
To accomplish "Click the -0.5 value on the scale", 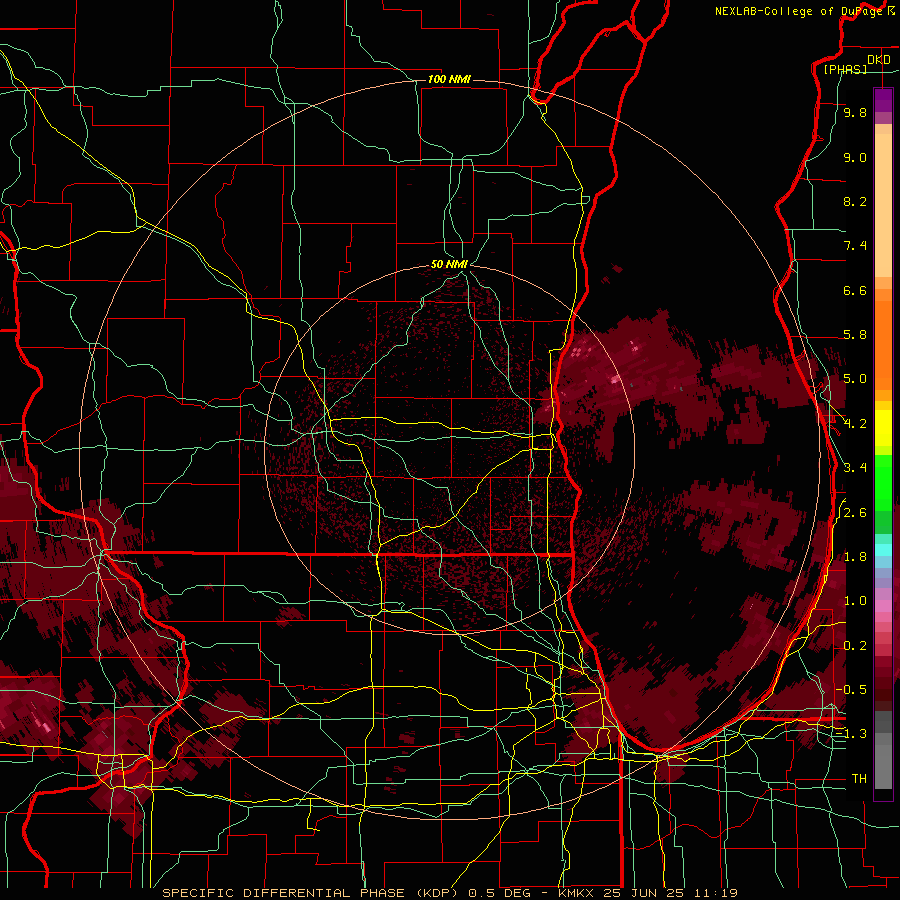I will pyautogui.click(x=851, y=689).
